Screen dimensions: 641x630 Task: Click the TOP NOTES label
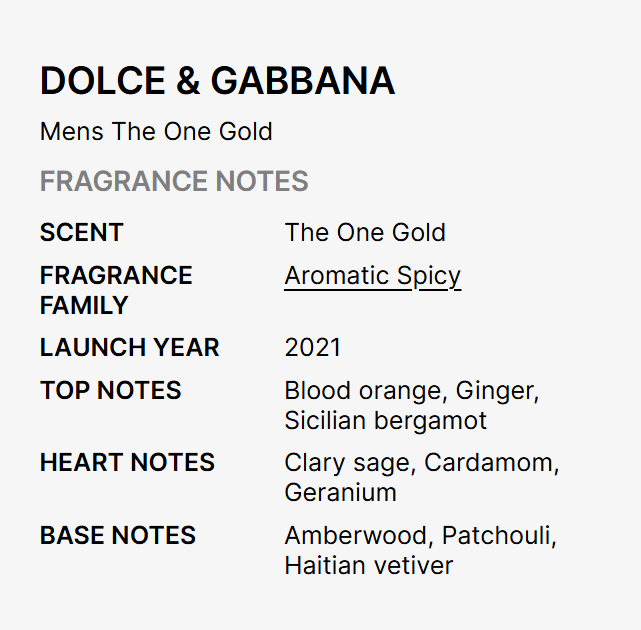tap(110, 391)
